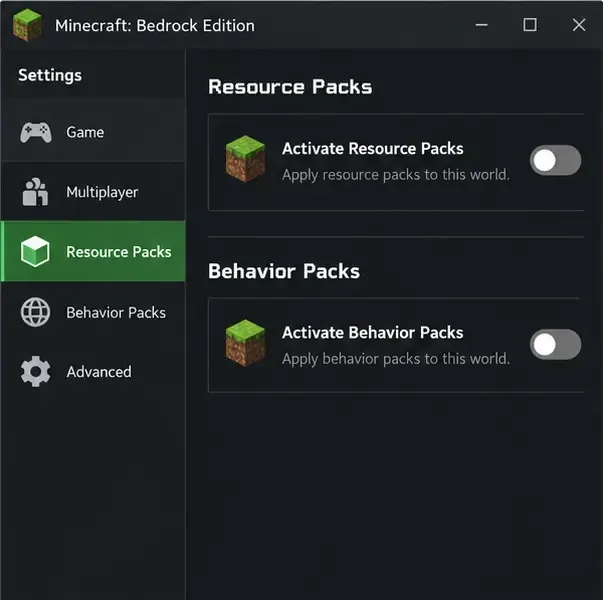Enable the Activate Resource Packs toggle
Image resolution: width=603 pixels, height=600 pixels.
click(x=555, y=160)
